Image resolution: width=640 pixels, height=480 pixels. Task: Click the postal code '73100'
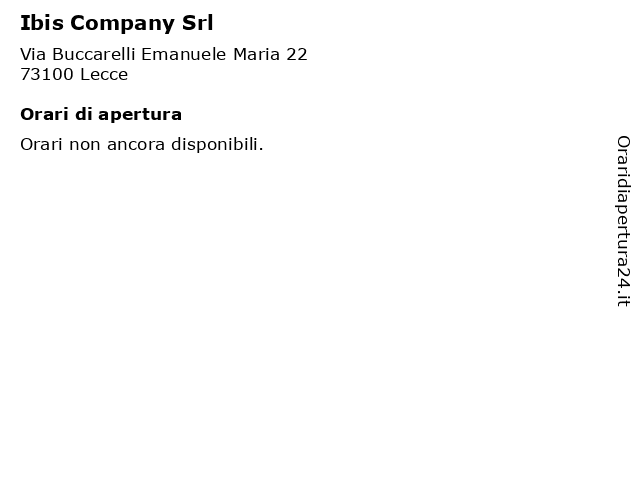[x=47, y=75]
